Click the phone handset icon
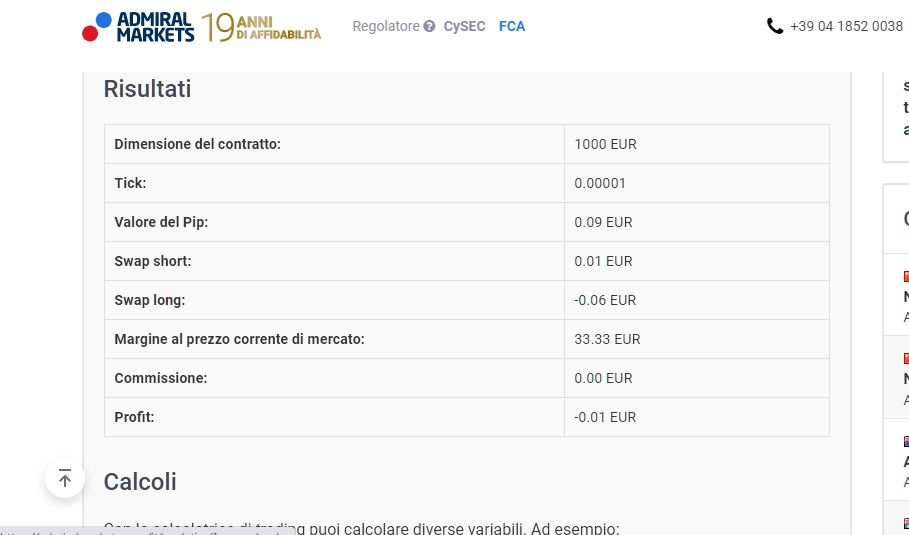Screen dimensions: 909x535 pyautogui.click(x=775, y=27)
